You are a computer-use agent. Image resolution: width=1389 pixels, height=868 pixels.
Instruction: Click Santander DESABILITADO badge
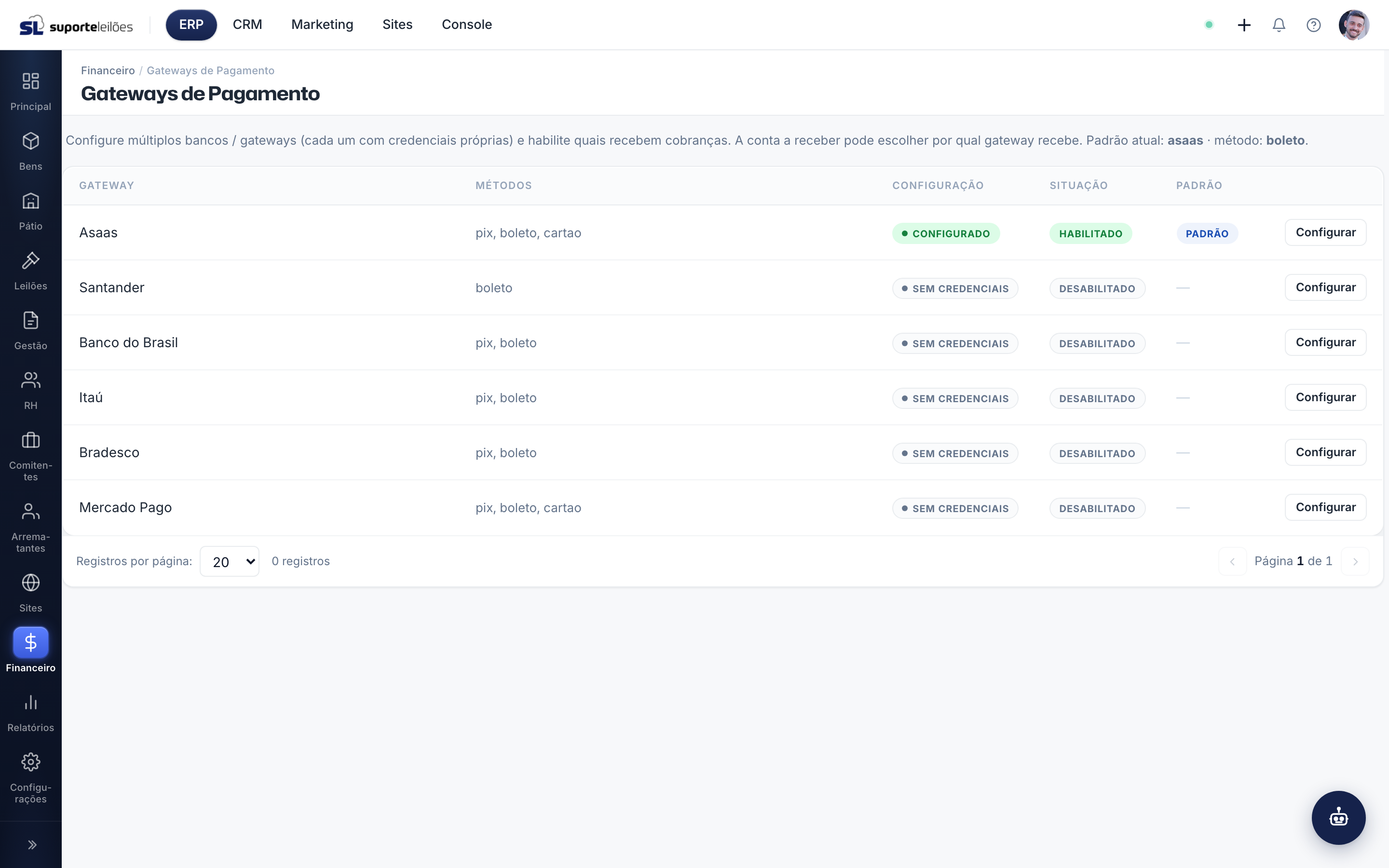coord(1097,289)
